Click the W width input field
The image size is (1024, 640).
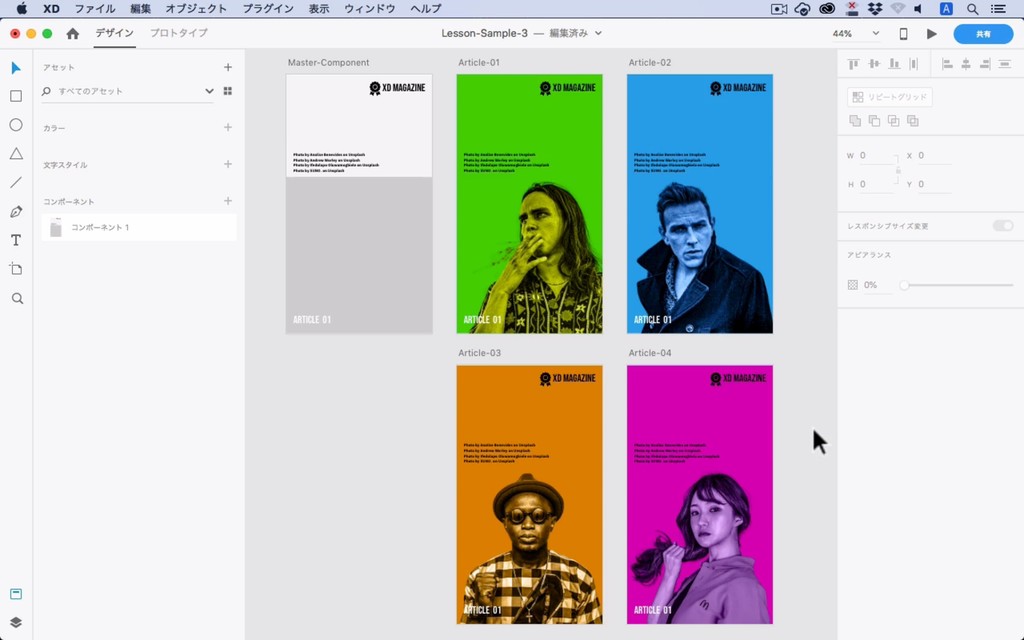876,155
